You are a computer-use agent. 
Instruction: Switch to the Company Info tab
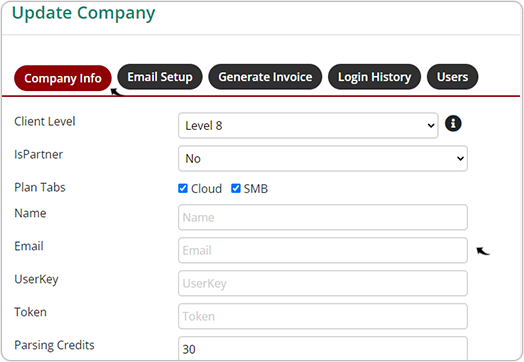tap(63, 78)
